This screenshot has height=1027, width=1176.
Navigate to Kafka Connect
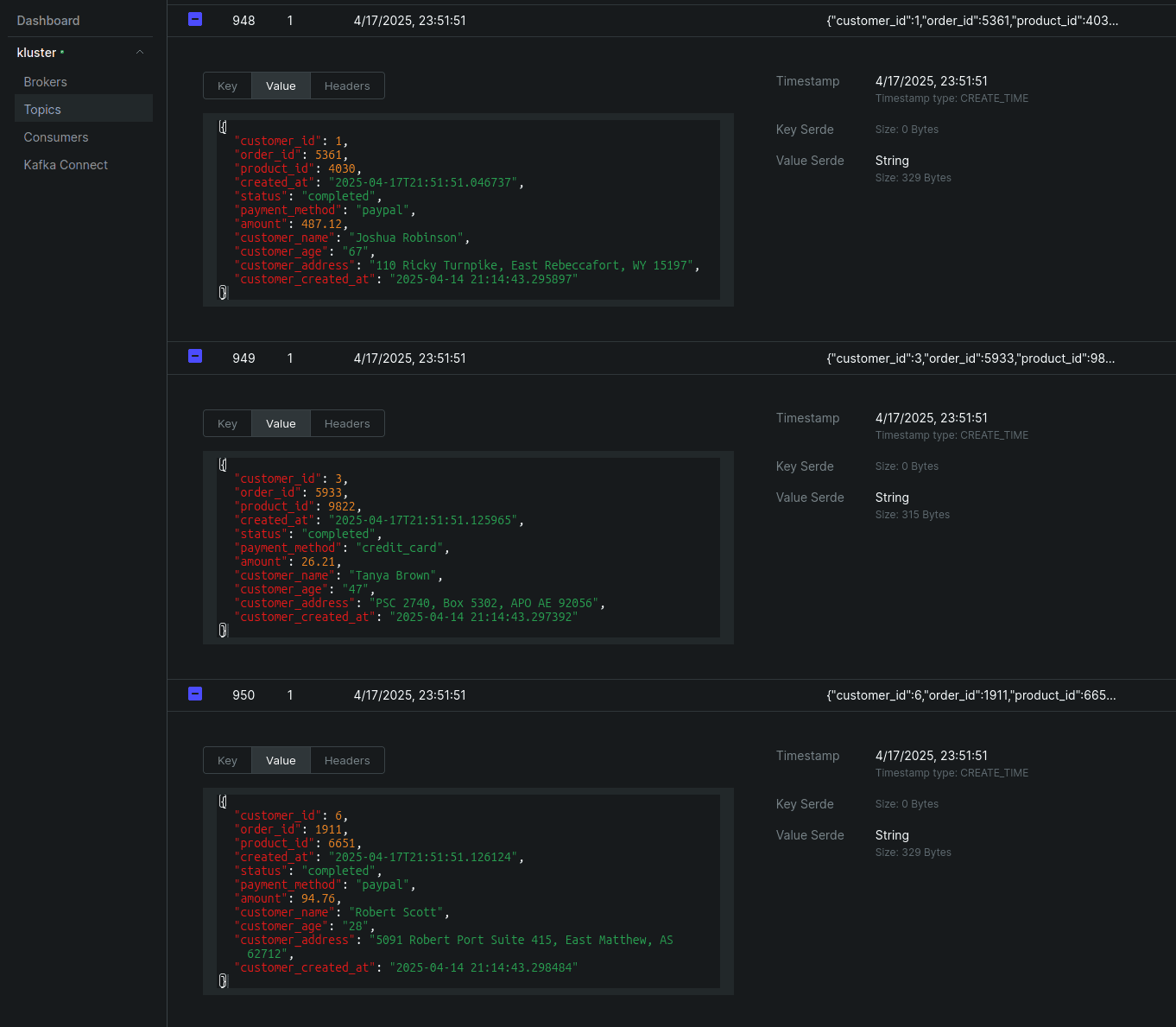coord(66,165)
